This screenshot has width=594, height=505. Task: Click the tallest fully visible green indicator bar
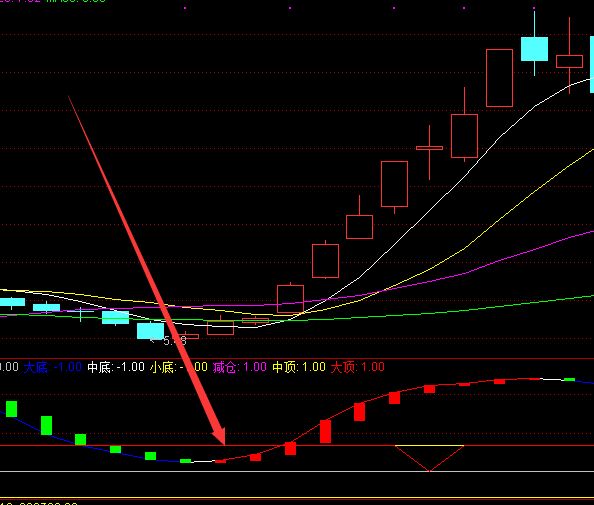[46, 425]
